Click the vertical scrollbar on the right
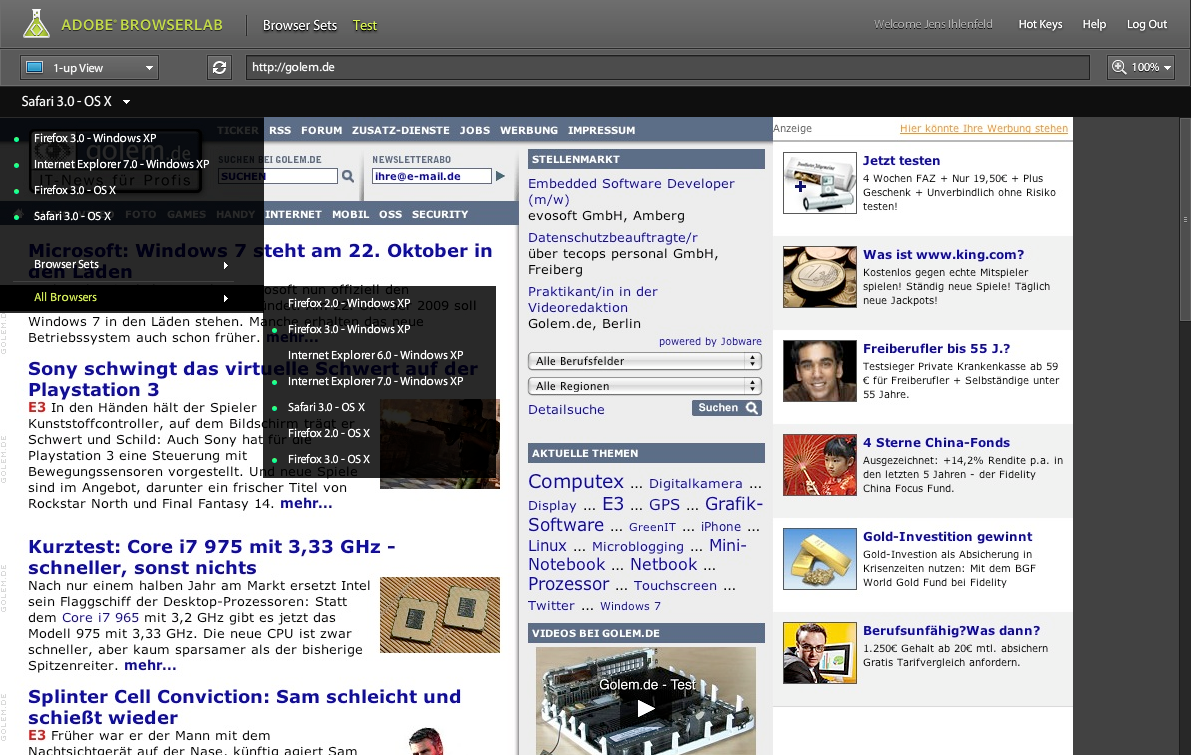 tap(1184, 220)
